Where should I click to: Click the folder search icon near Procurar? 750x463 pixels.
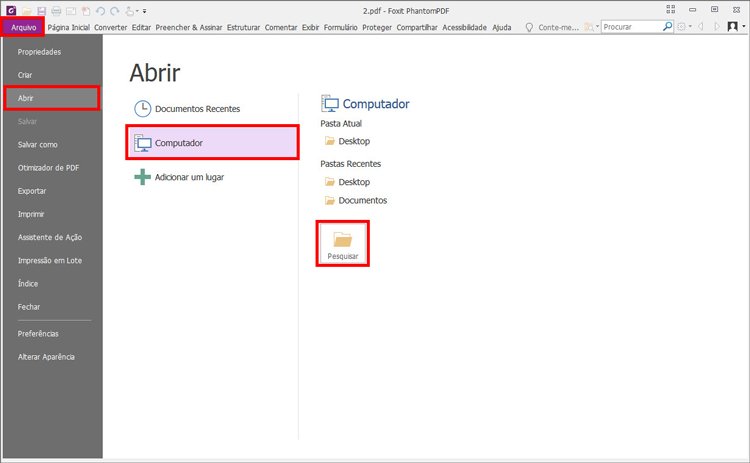(x=589, y=27)
